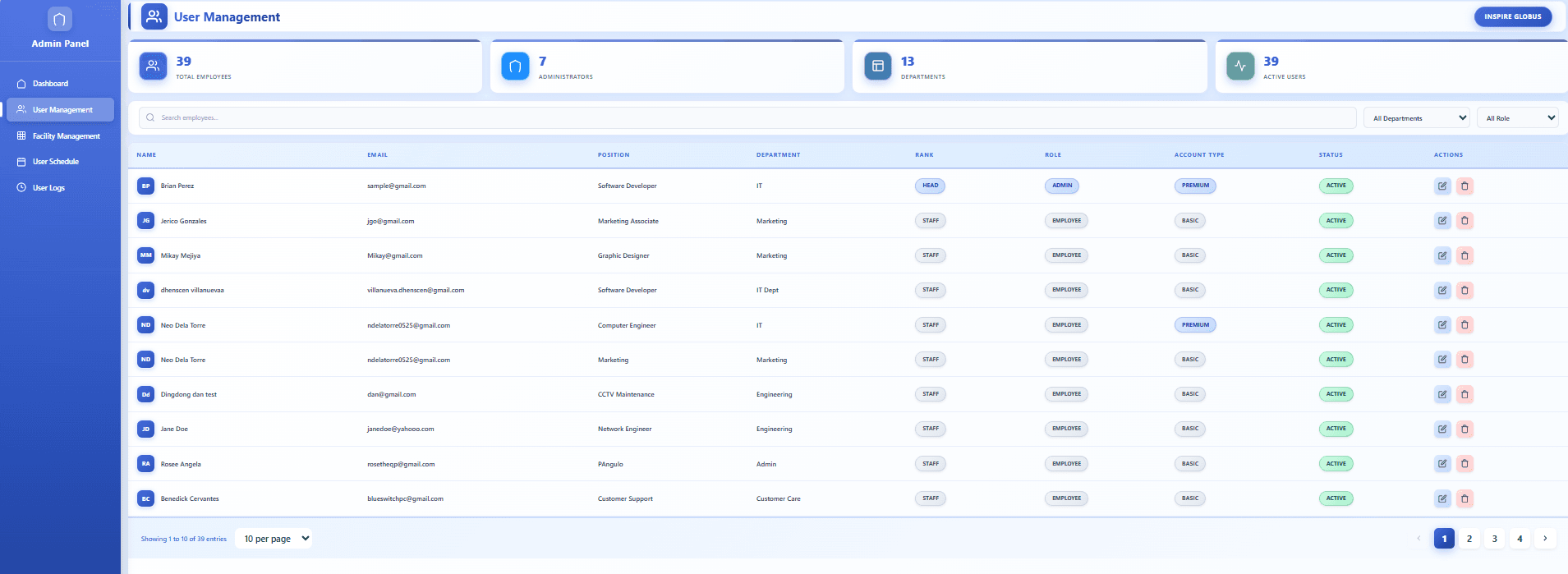Click email jgo@gmail.com

[390, 221]
